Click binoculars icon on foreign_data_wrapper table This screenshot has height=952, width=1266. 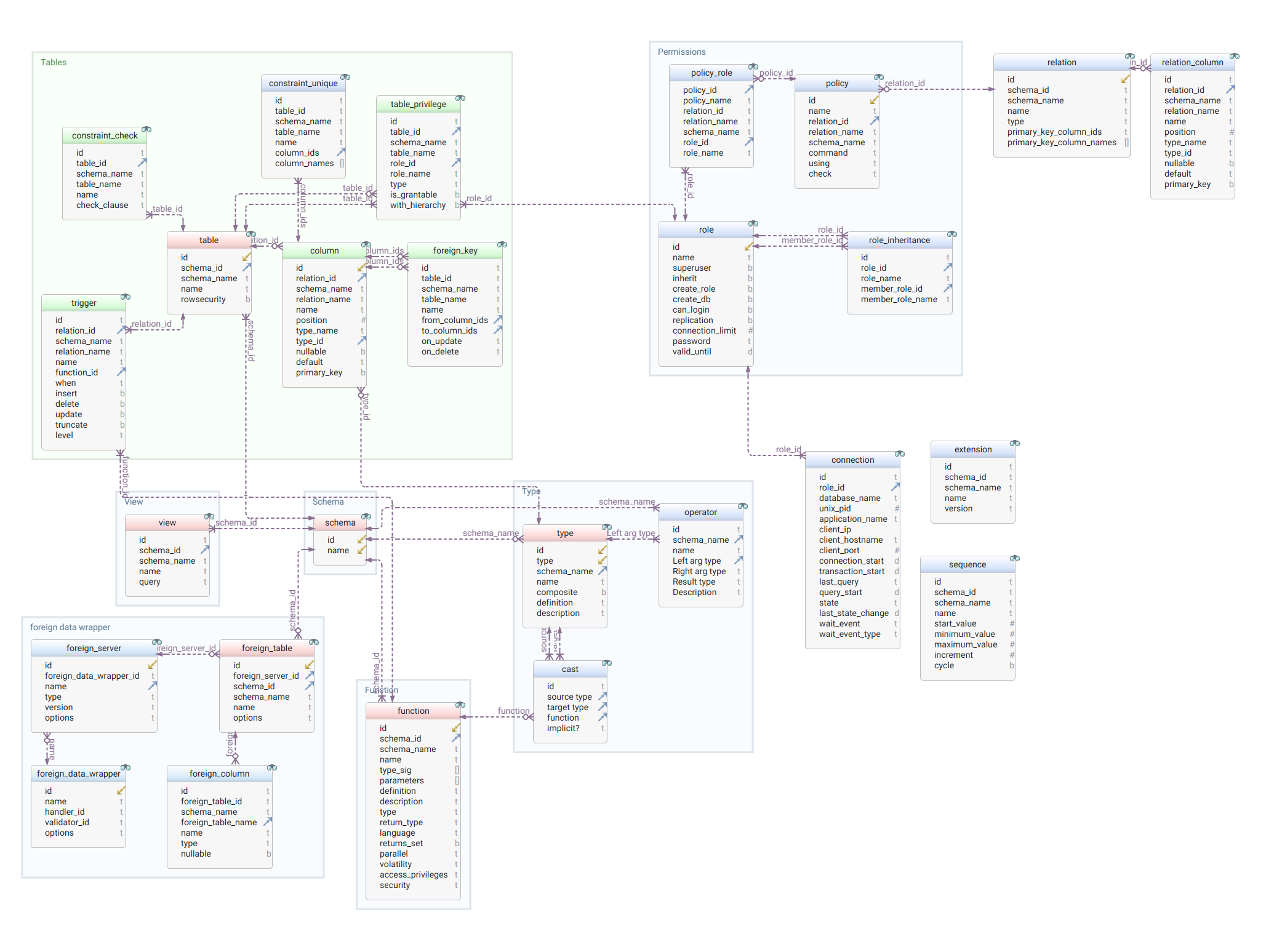pyautogui.click(x=126, y=768)
